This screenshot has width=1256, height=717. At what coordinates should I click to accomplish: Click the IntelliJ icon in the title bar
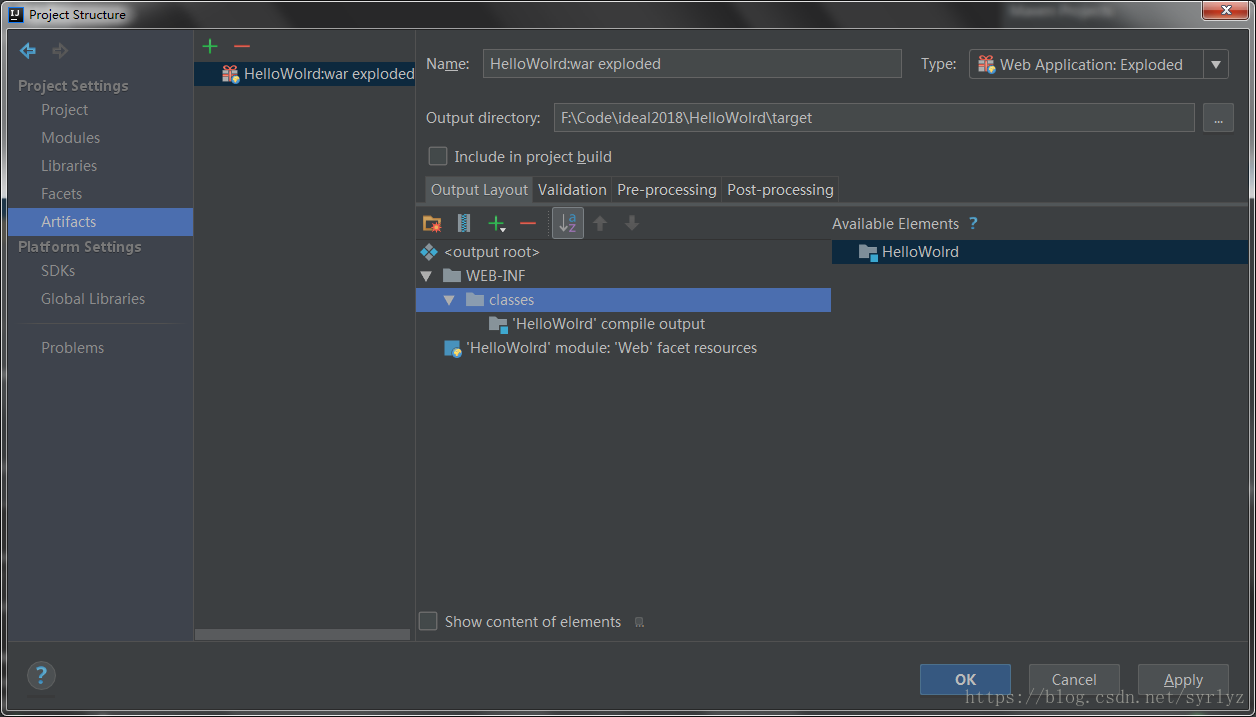[x=16, y=14]
